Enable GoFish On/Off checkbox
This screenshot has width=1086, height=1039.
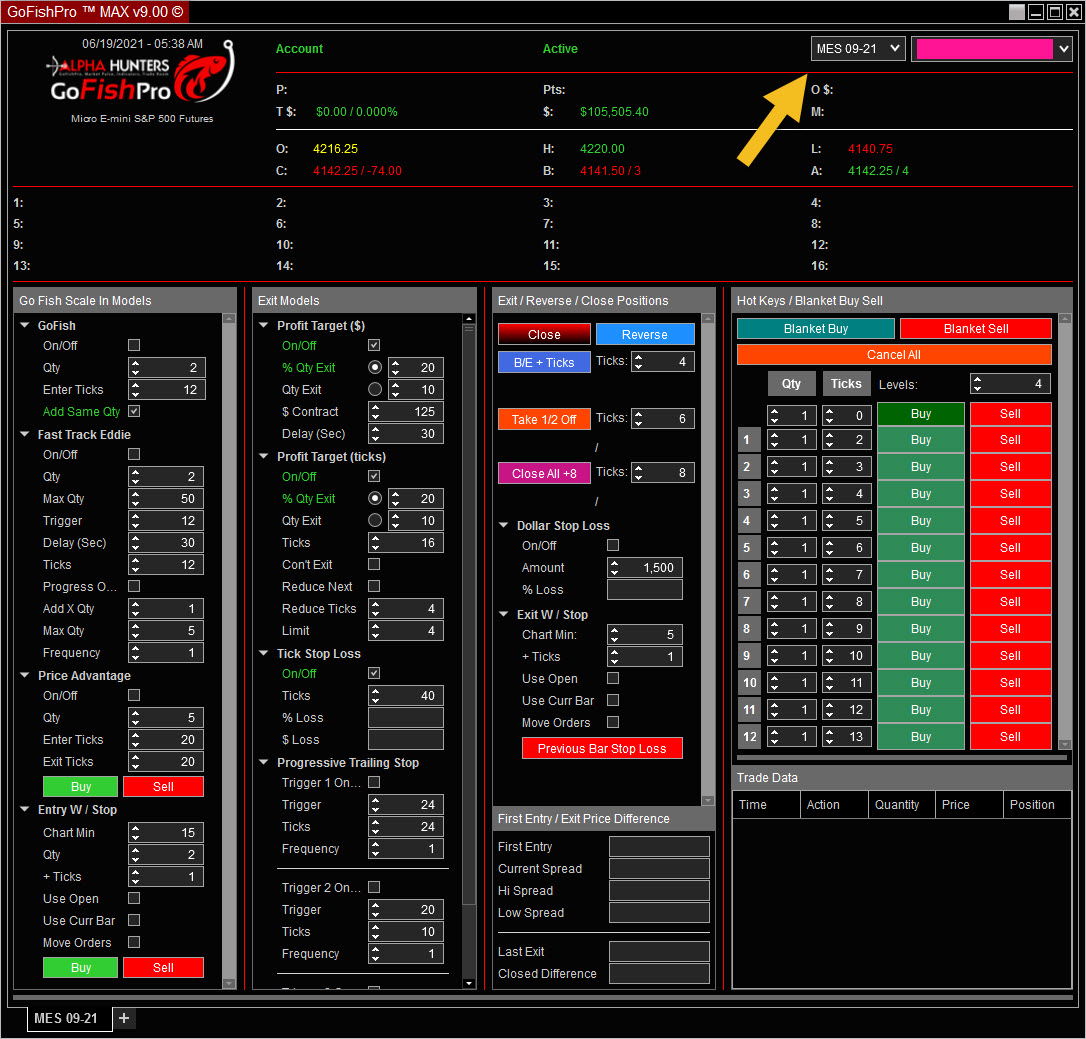[134, 345]
